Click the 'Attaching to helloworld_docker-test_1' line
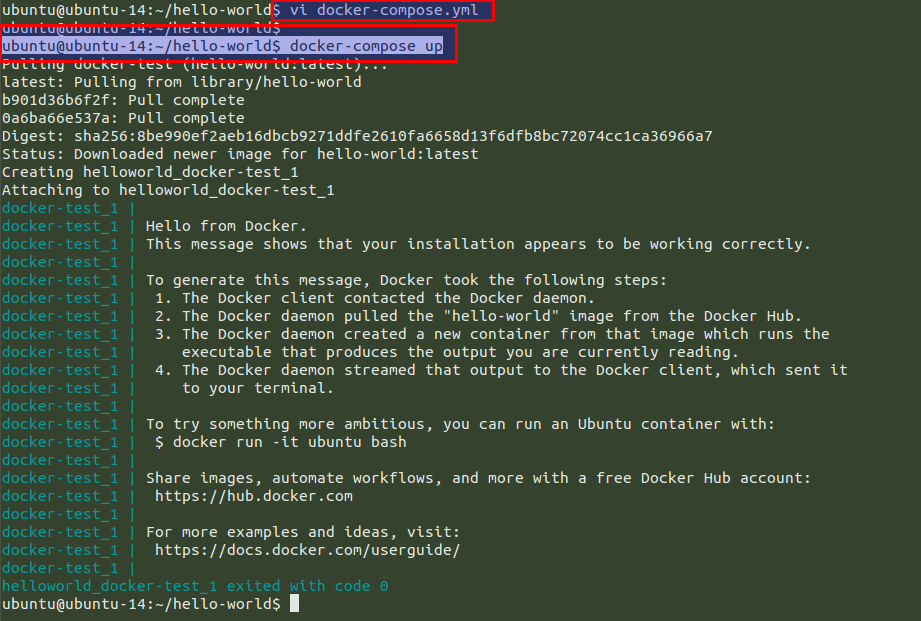The height and width of the screenshot is (621, 921). click(x=168, y=190)
